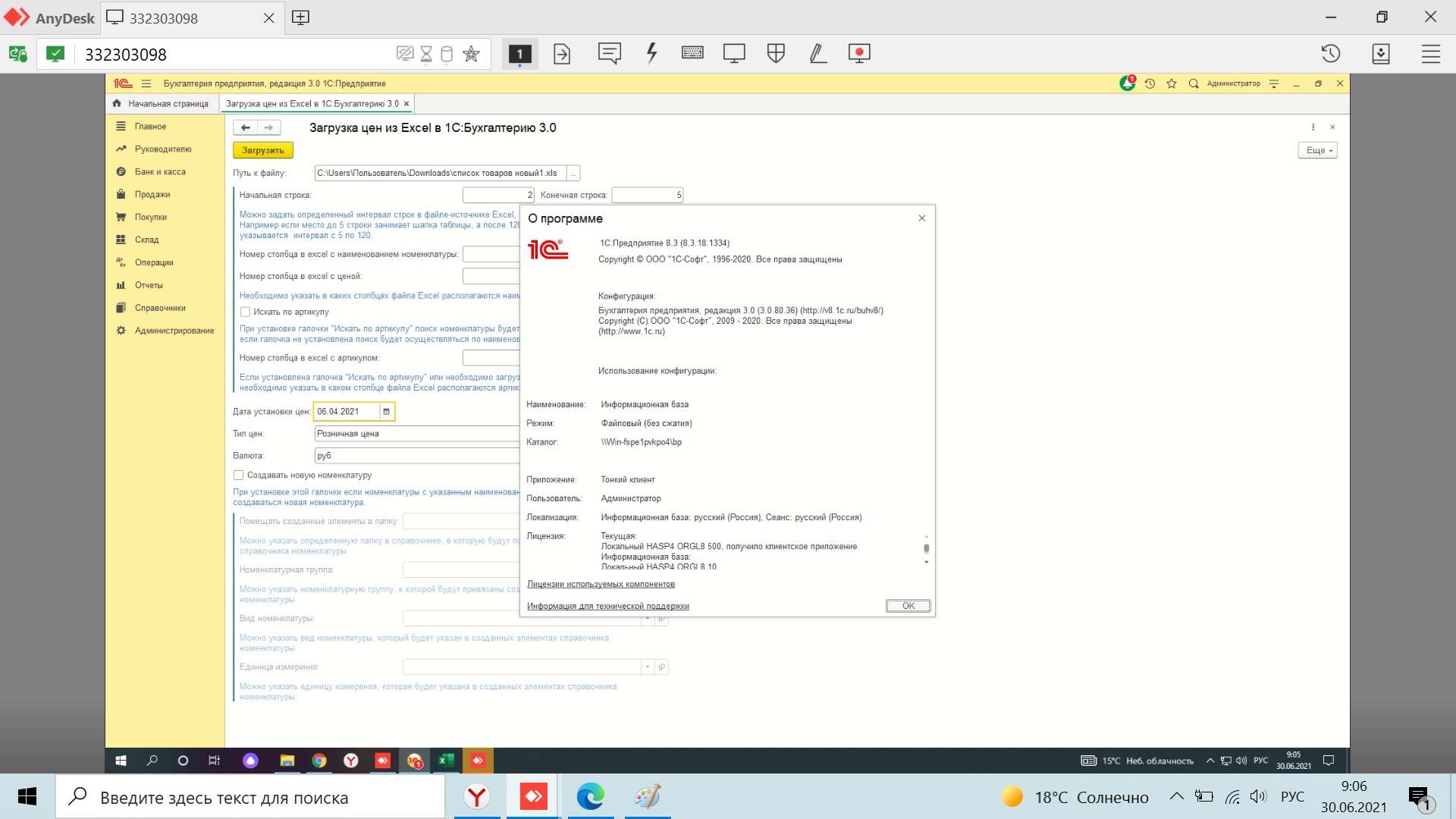The width and height of the screenshot is (1456, 819).
Task: Click 'Дата установки цен' date field
Action: click(x=347, y=412)
